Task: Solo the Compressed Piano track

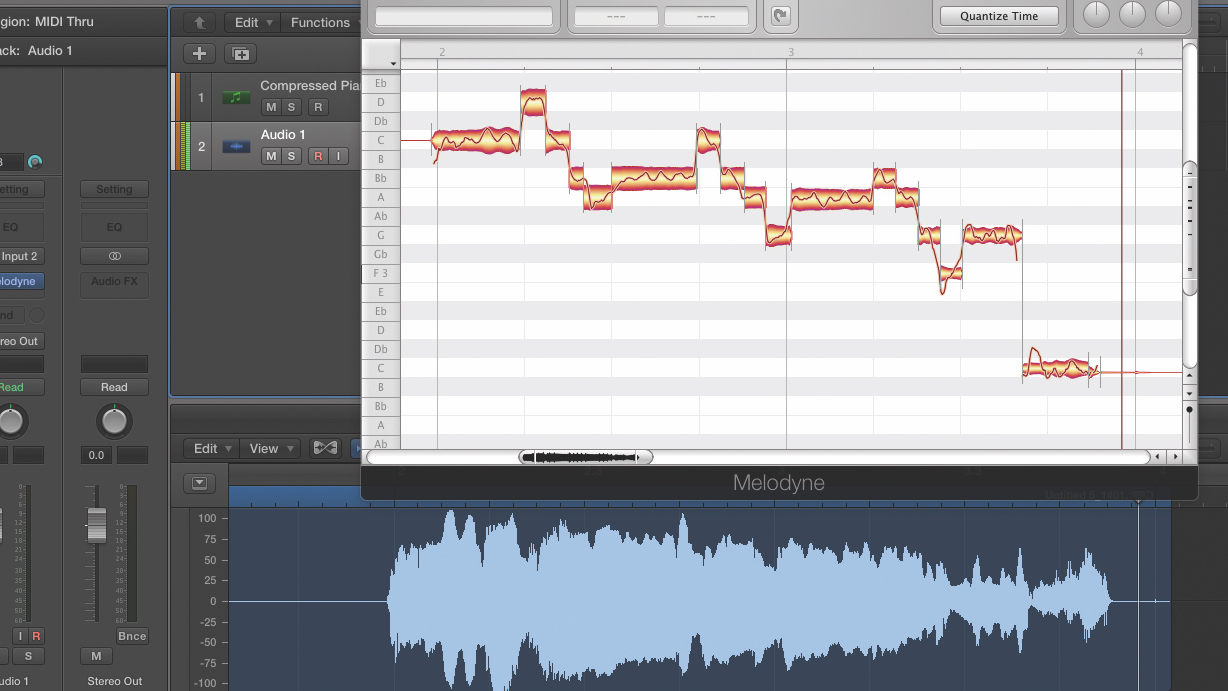Action: coord(291,107)
